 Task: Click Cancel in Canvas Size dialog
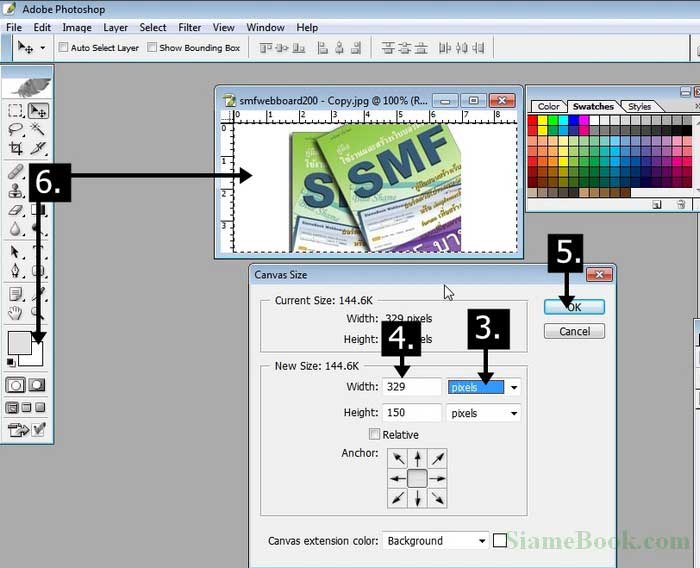(574, 331)
